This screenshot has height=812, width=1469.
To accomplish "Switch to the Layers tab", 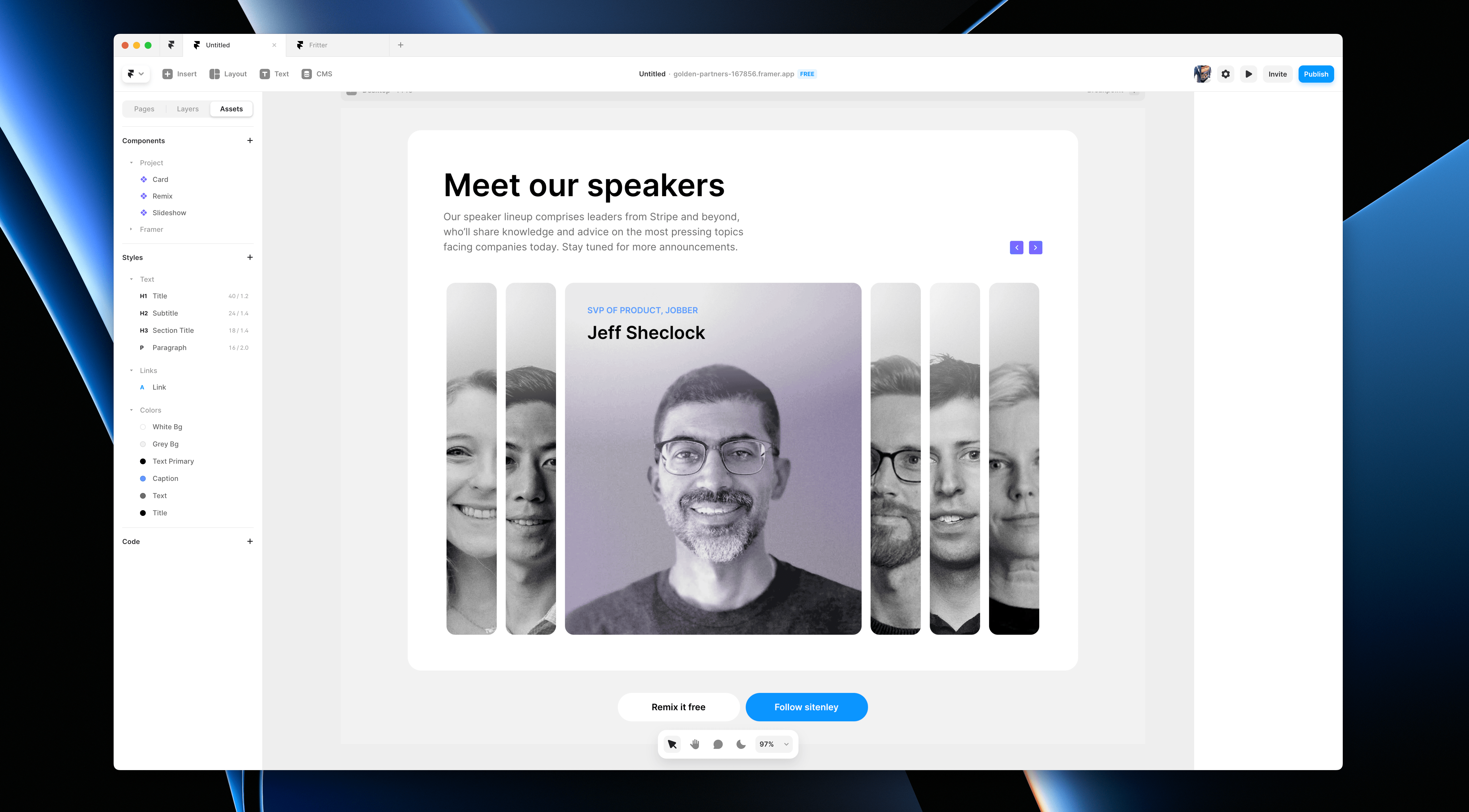I will pyautogui.click(x=188, y=109).
